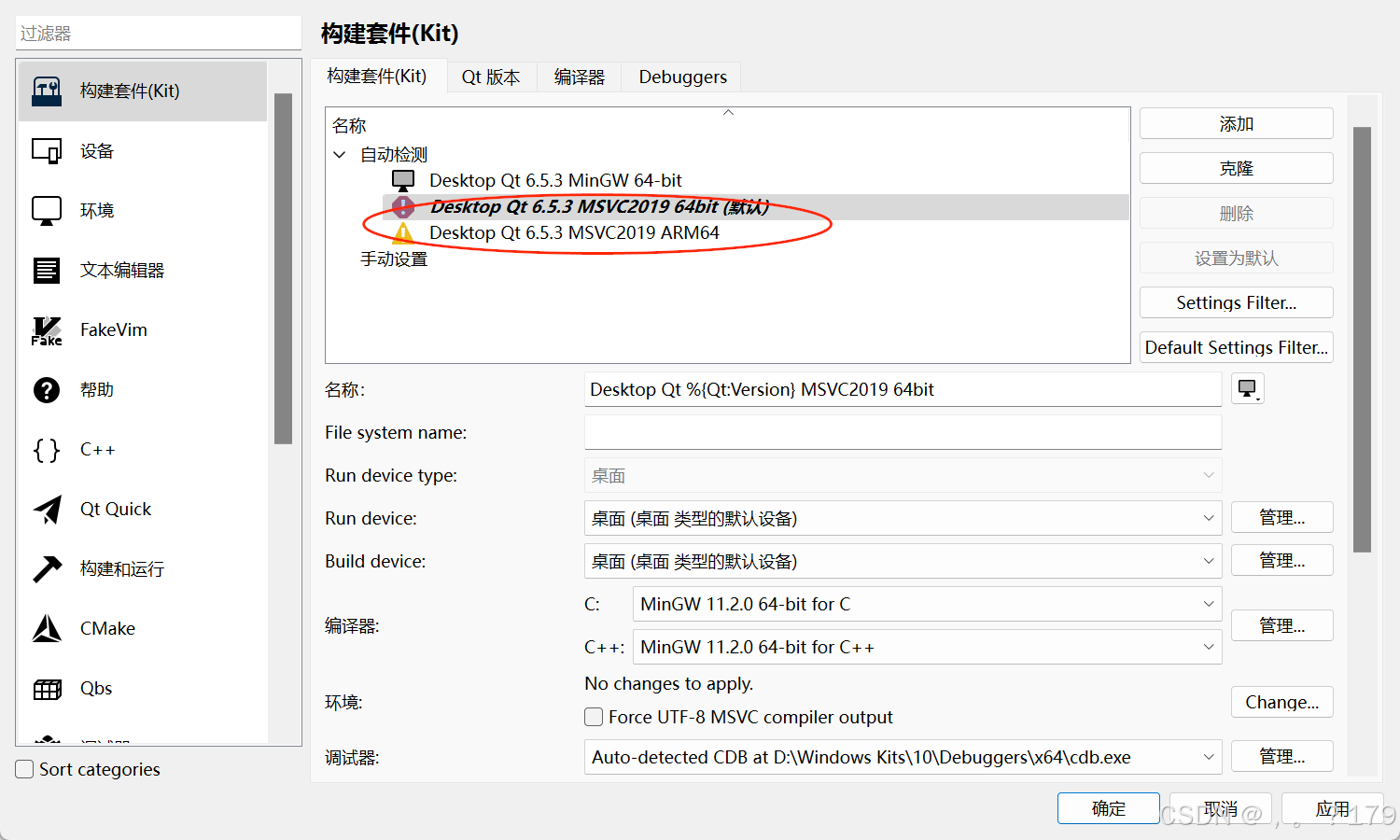Open the 环境 environment monitor icon
1400x840 pixels.
(47, 211)
